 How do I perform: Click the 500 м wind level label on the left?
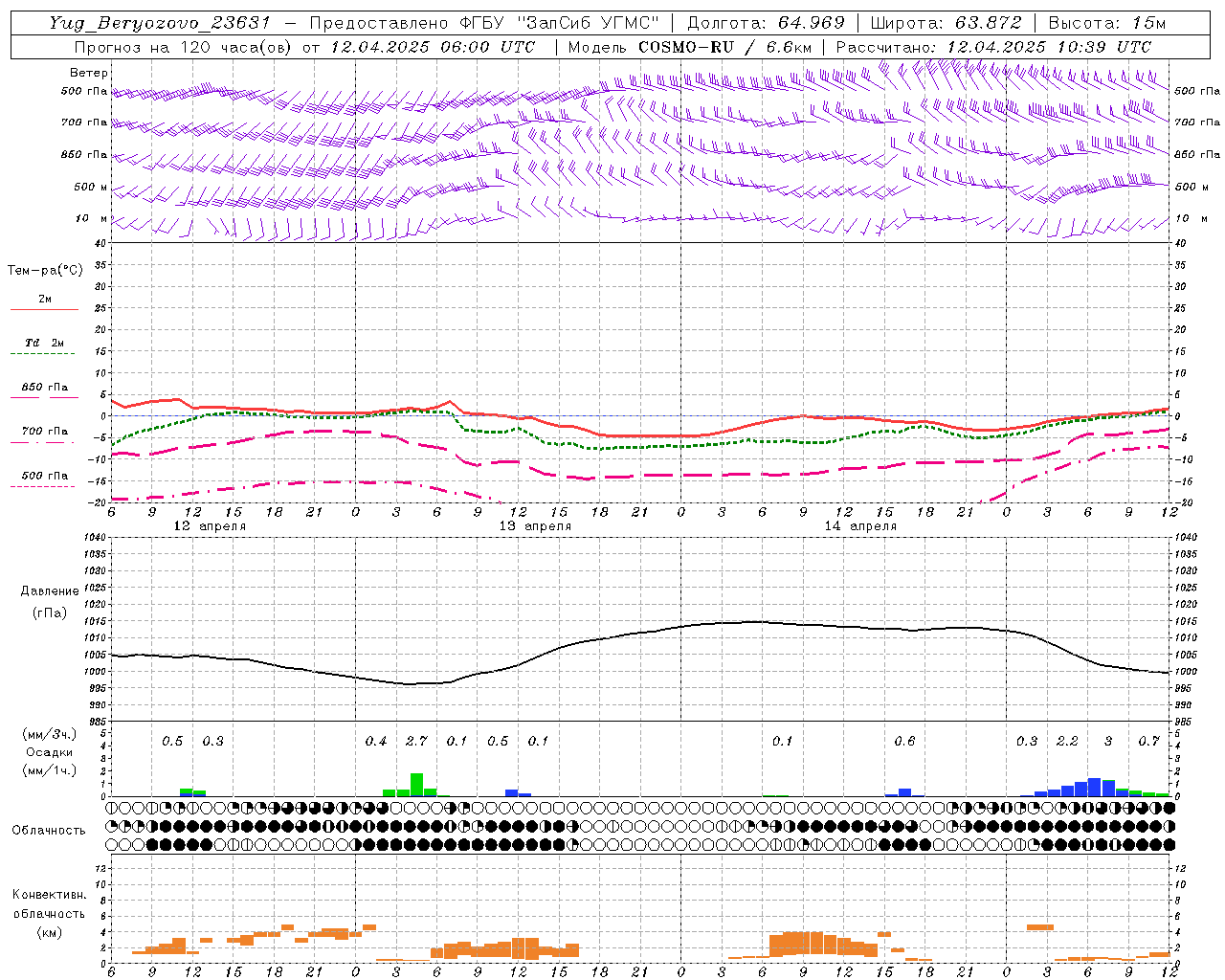pos(92,188)
